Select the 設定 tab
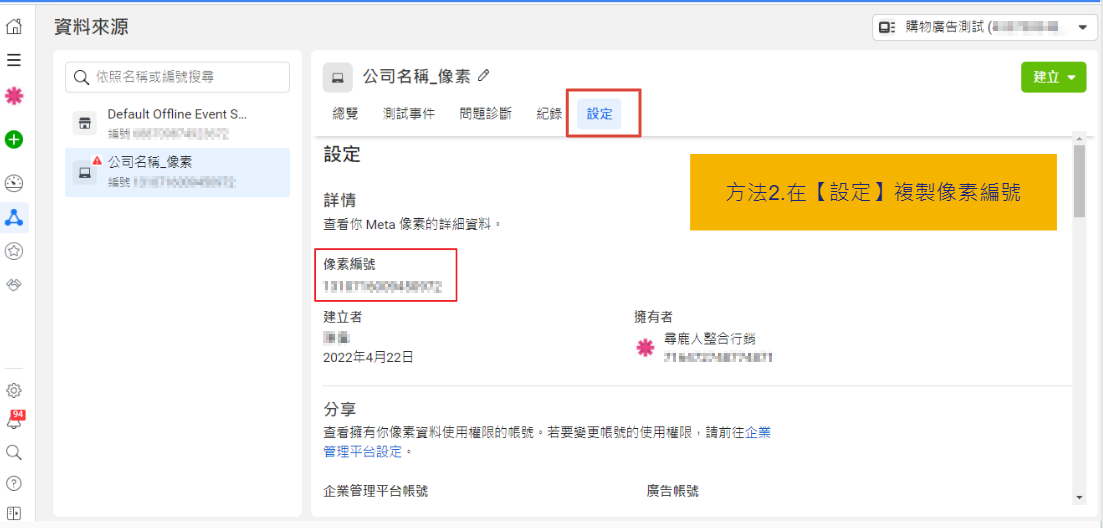This screenshot has width=1103, height=528. (x=600, y=114)
